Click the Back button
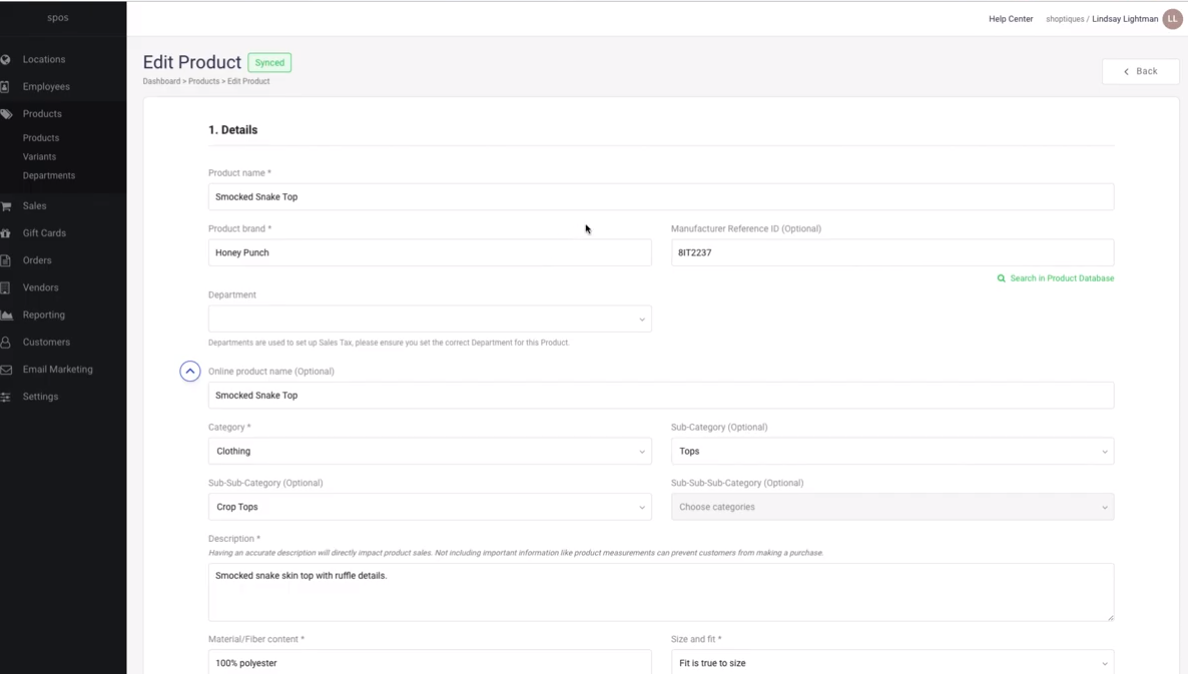The height and width of the screenshot is (675, 1189). [1140, 71]
